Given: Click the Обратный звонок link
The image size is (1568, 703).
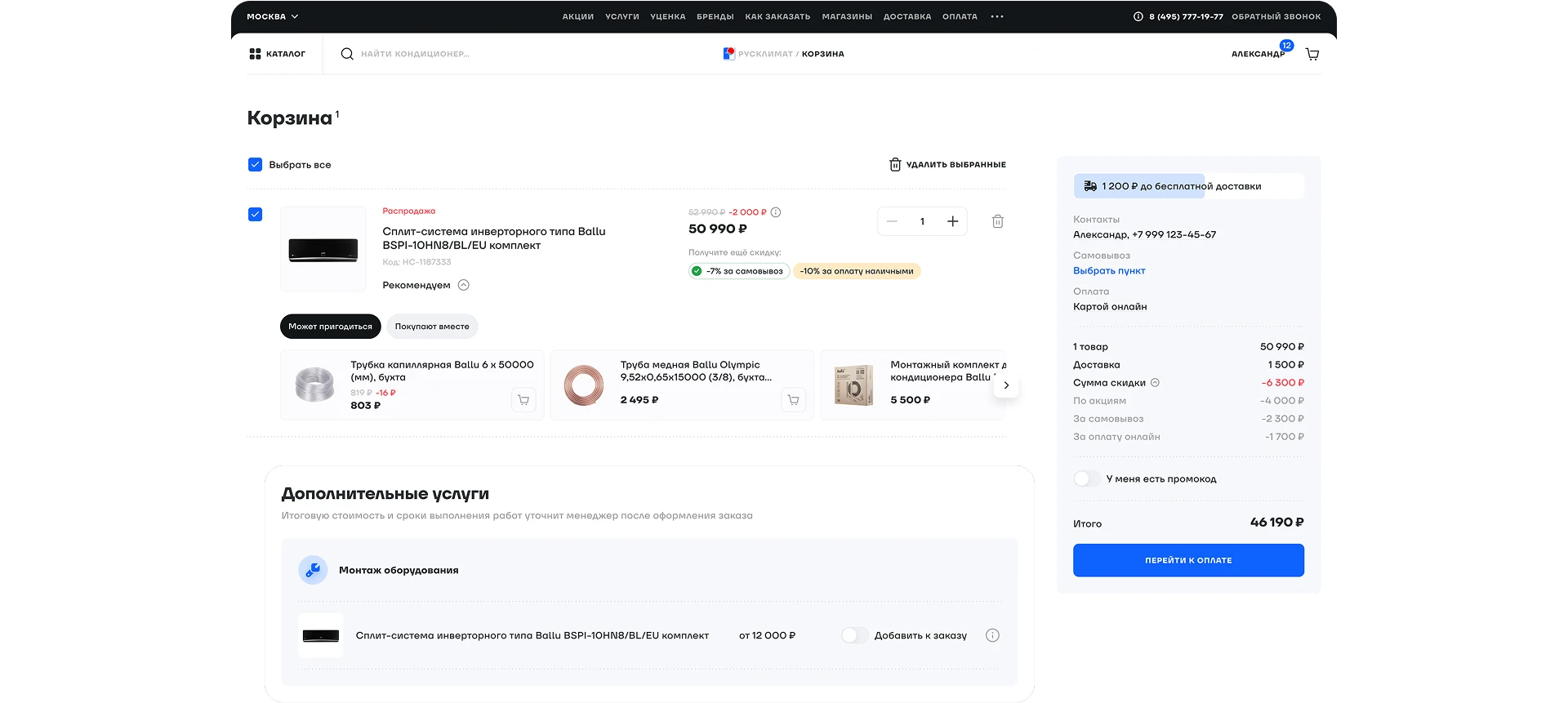Looking at the screenshot, I should pos(1276,16).
